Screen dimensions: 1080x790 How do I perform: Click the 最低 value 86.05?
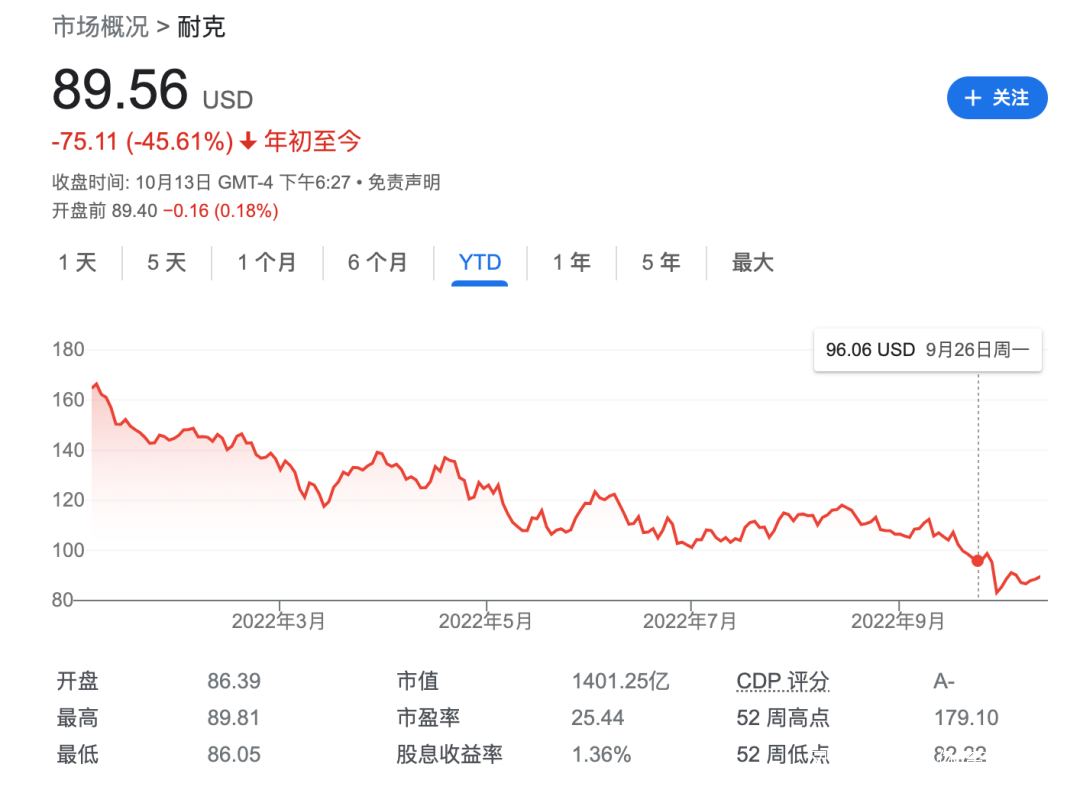(x=234, y=754)
